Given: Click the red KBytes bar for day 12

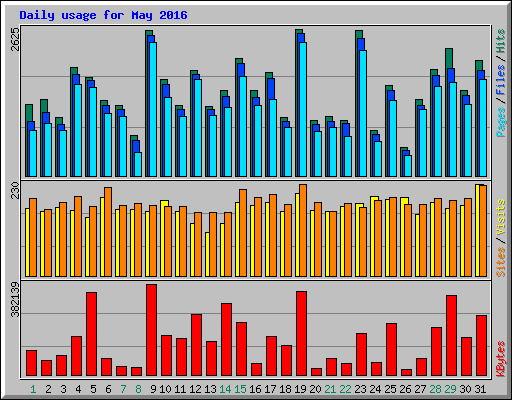Looking at the screenshot, I should point(197,345).
